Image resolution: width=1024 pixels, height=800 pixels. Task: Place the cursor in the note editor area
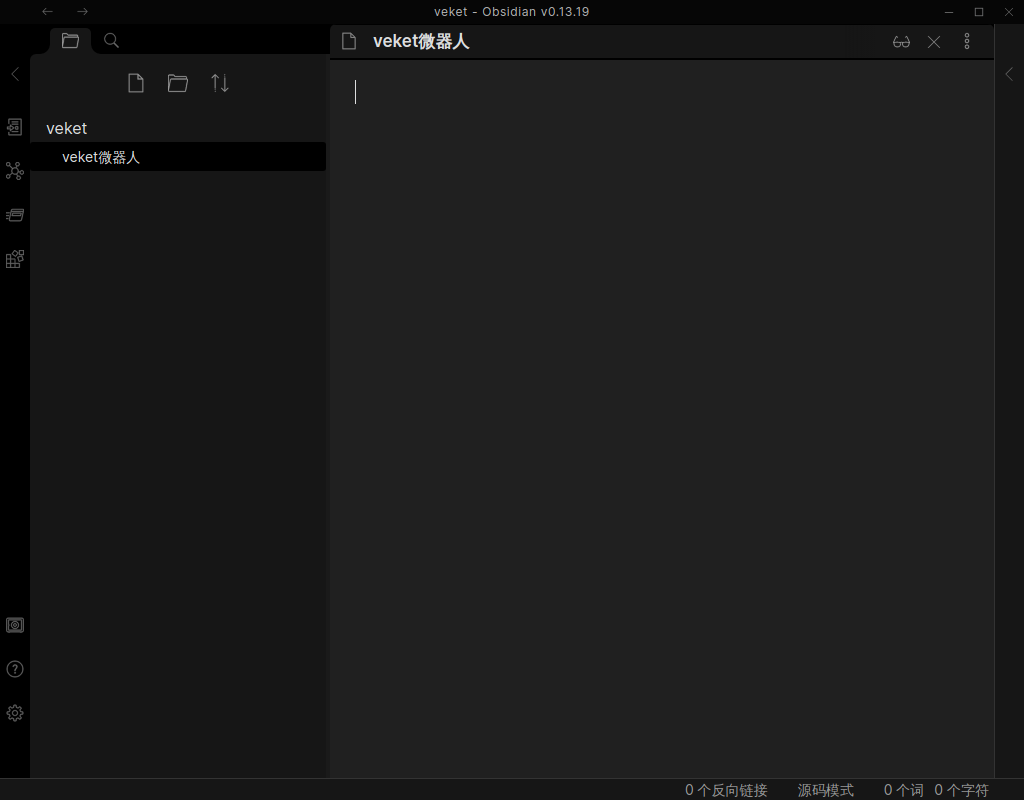[662, 418]
